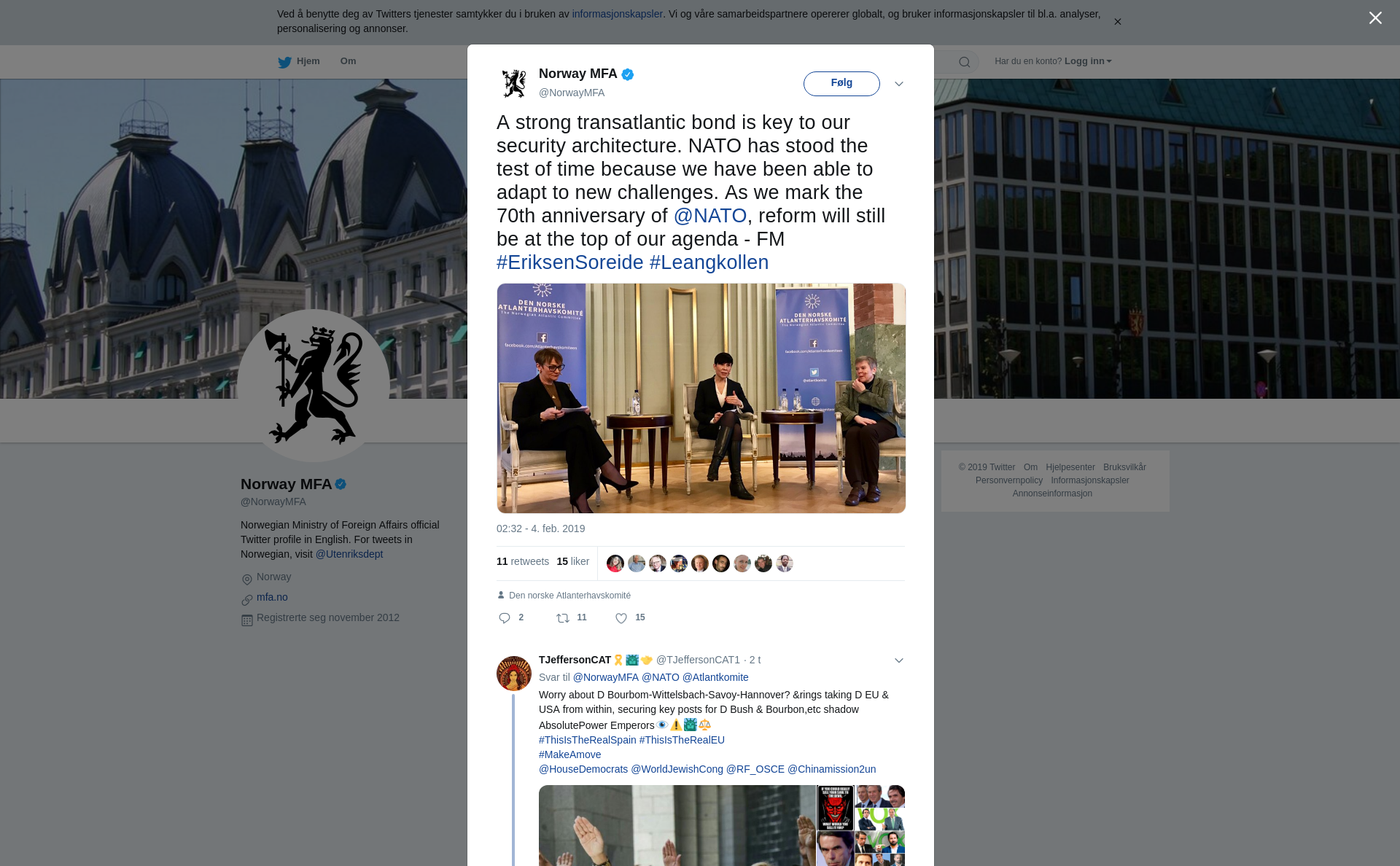The width and height of the screenshot is (1400, 866).
Task: Close the tweet overlay with large X
Action: (x=1375, y=18)
